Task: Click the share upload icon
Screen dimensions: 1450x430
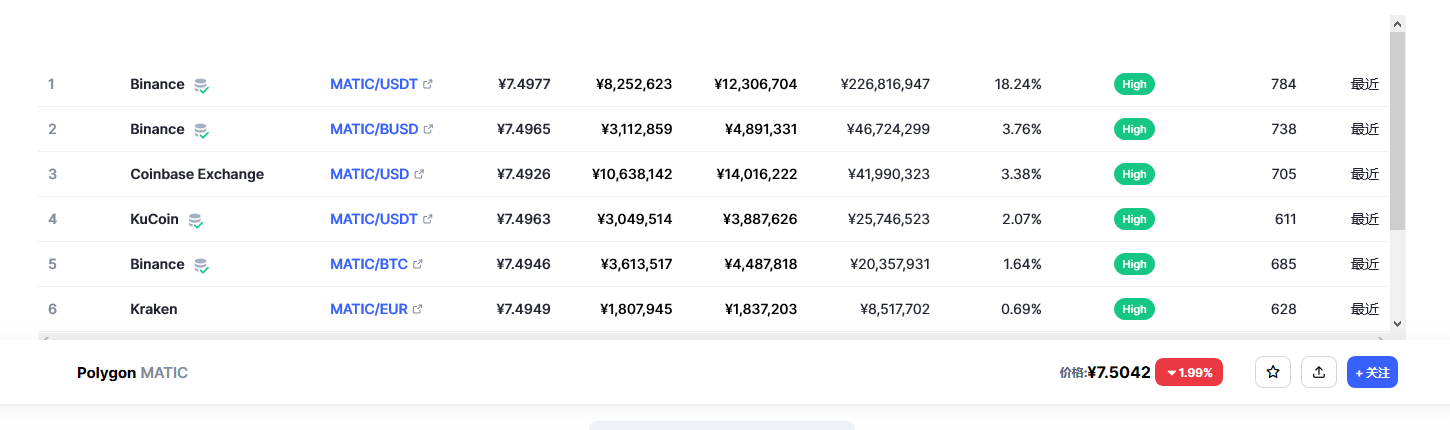Action: [1319, 372]
